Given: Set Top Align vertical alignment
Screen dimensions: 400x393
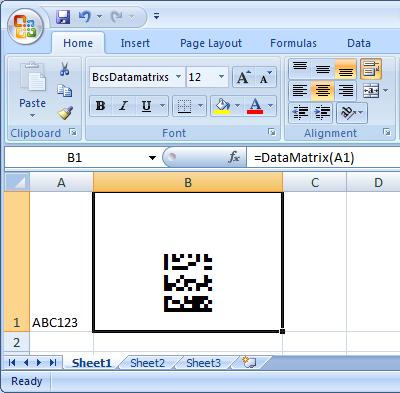Looking at the screenshot, I should (300, 69).
